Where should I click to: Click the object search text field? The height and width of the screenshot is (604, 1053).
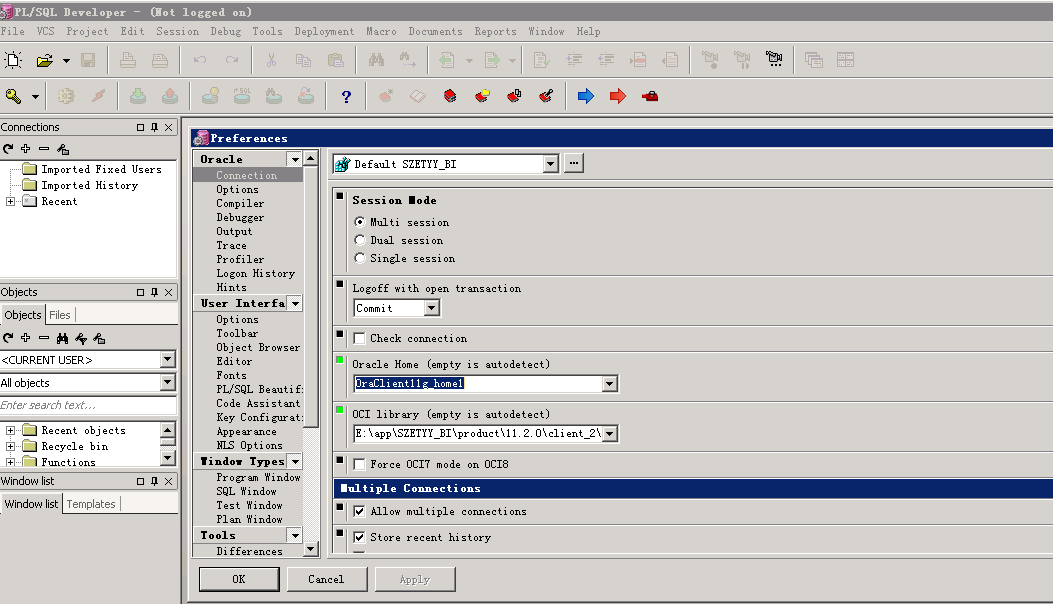[88, 405]
